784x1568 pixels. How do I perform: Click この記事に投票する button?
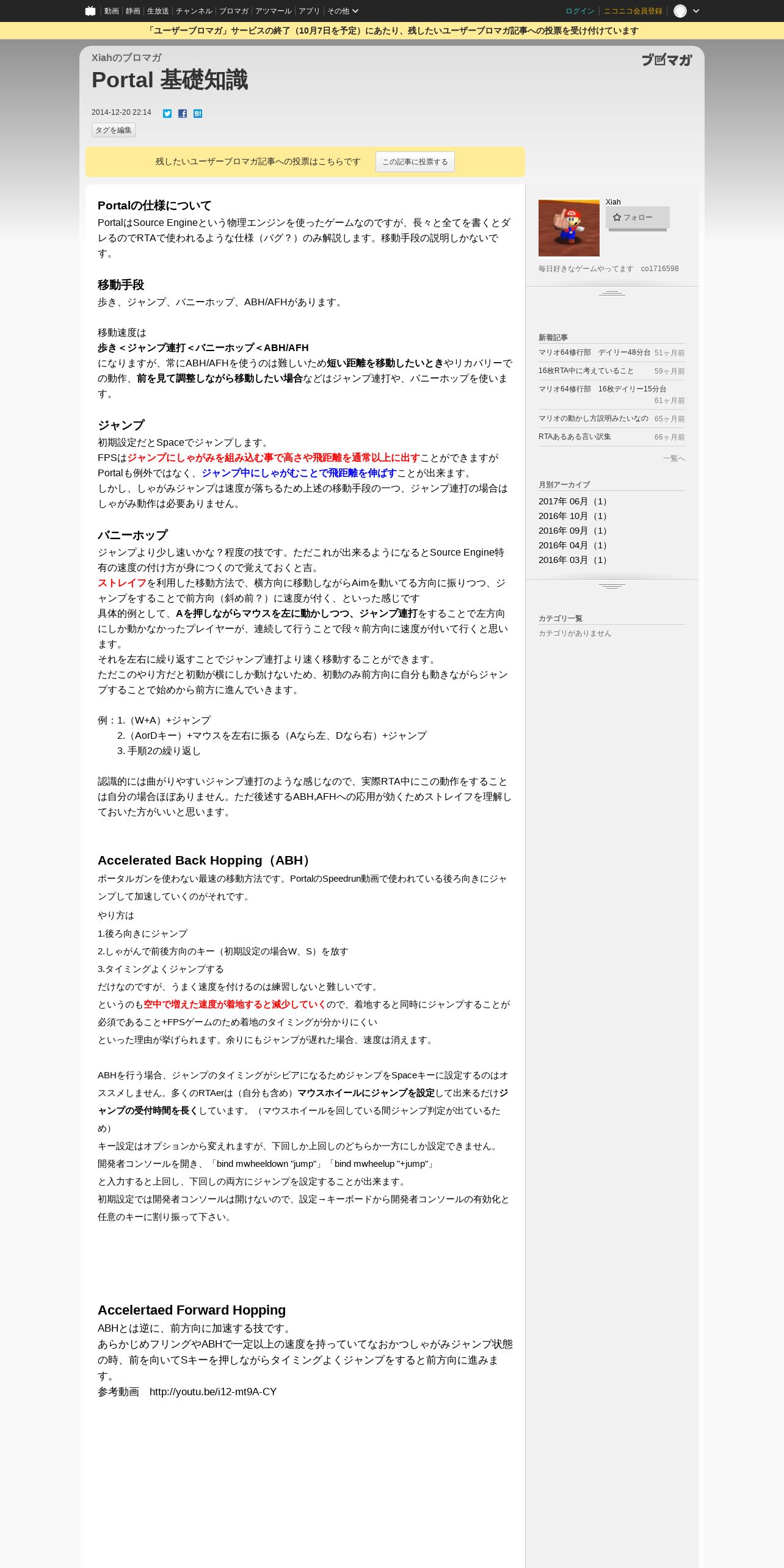tap(415, 162)
